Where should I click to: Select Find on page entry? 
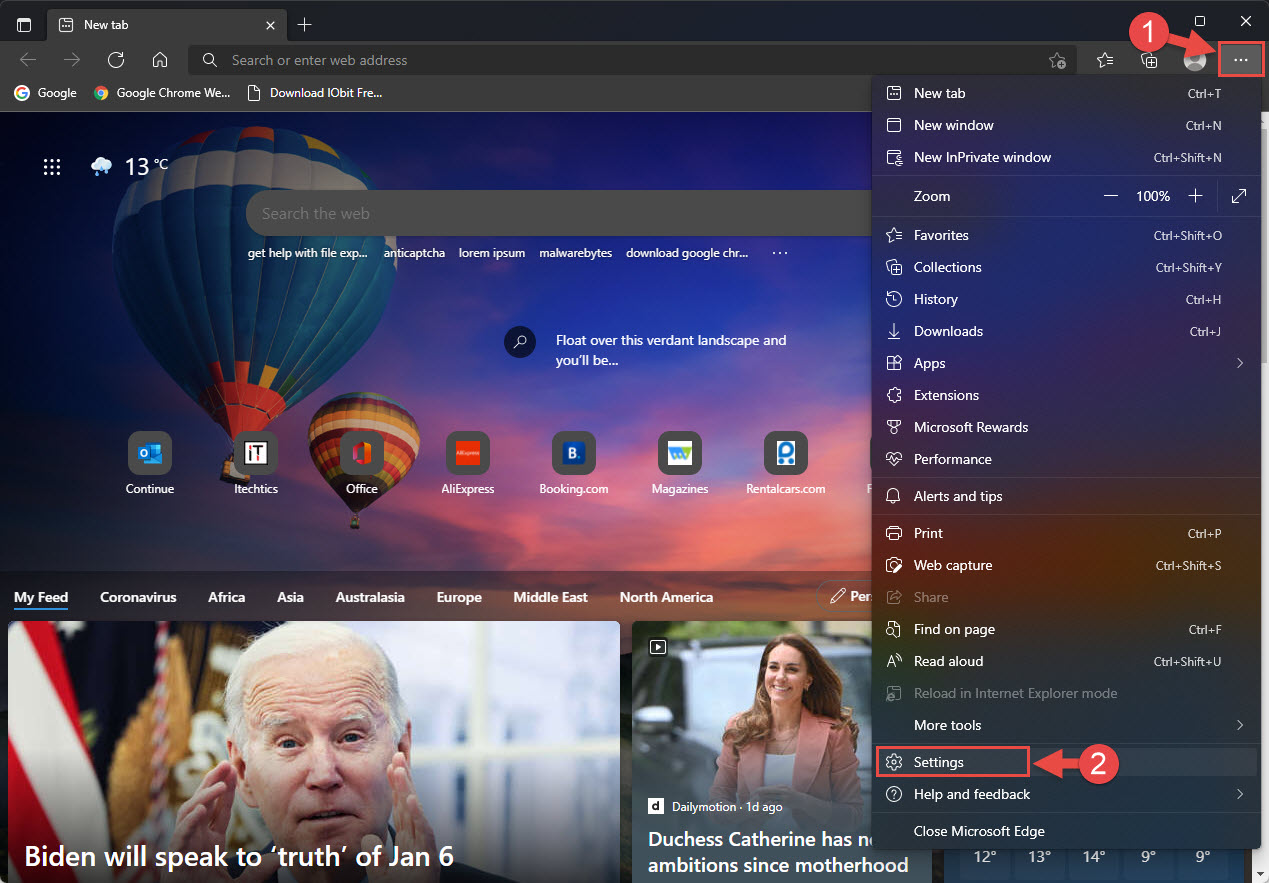coord(1066,629)
